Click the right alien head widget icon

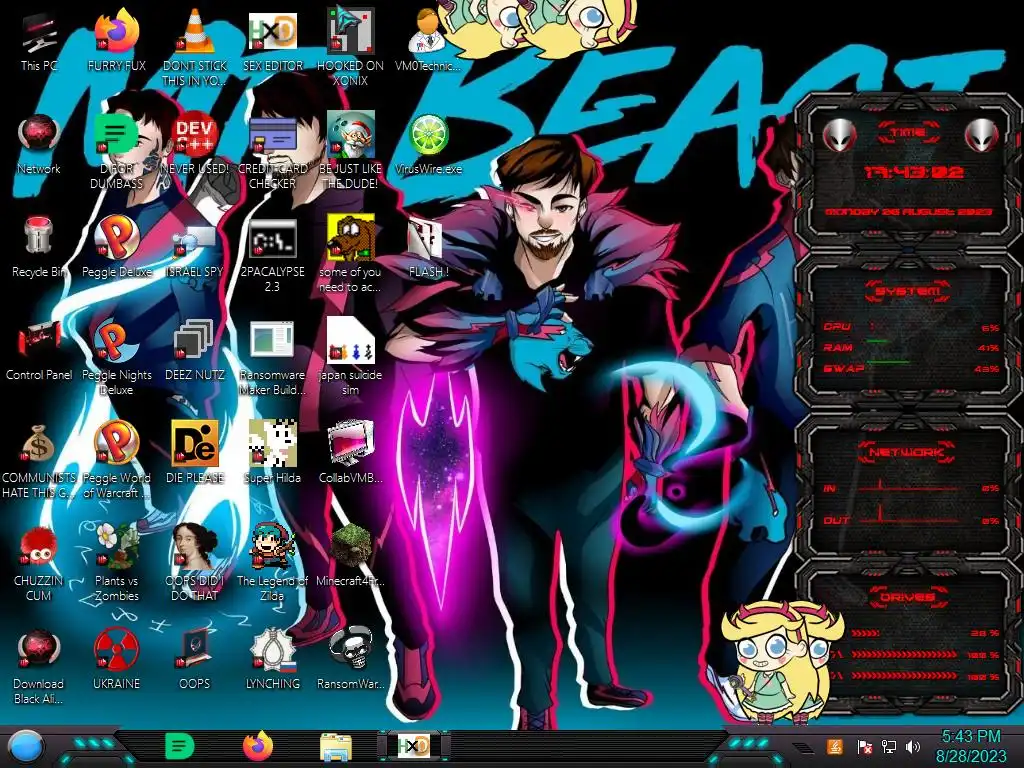click(x=982, y=135)
